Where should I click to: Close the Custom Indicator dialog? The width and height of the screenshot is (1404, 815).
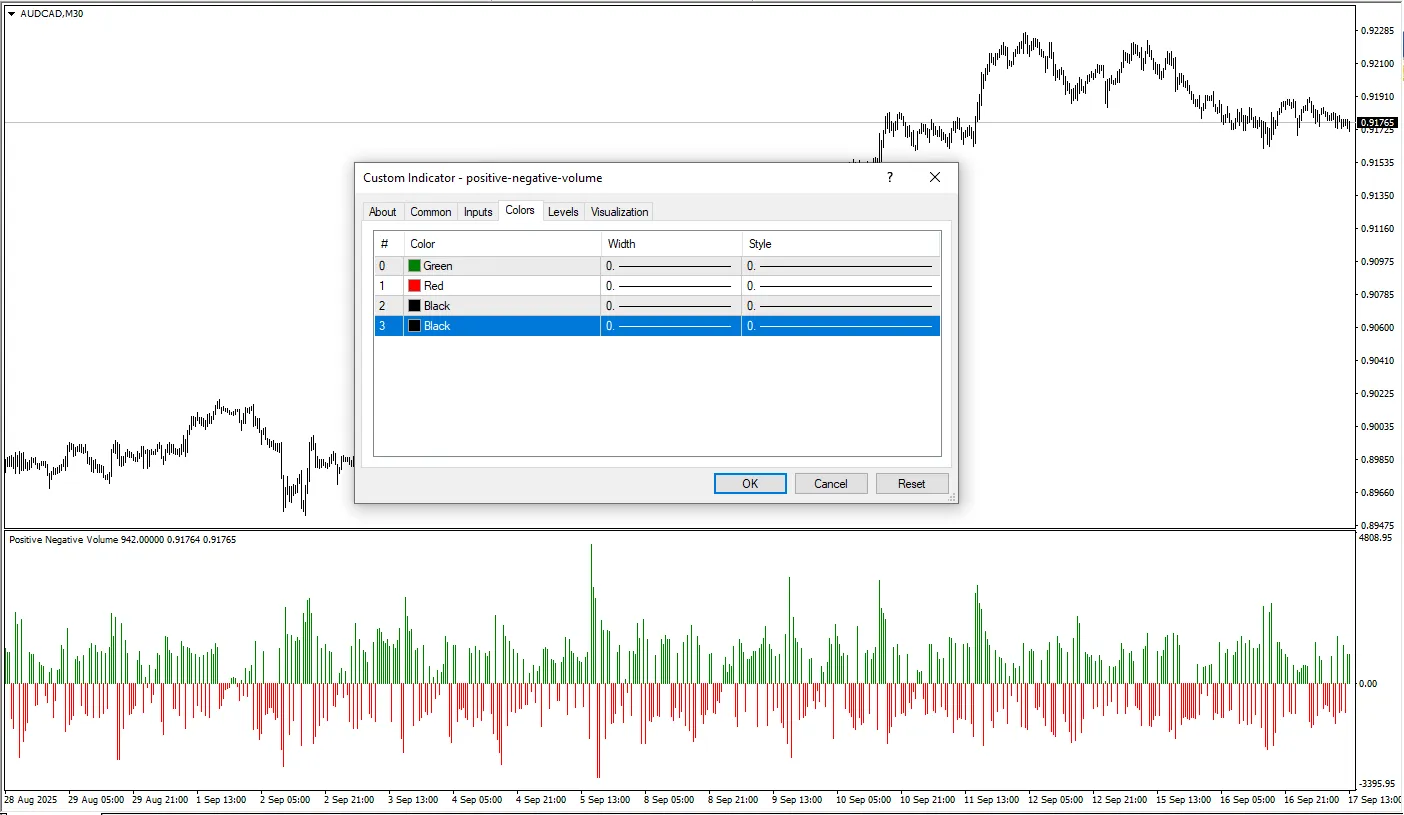[x=935, y=178]
